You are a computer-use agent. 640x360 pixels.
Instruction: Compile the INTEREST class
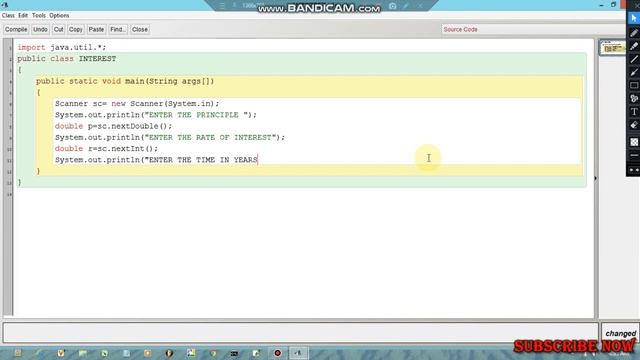[16, 29]
